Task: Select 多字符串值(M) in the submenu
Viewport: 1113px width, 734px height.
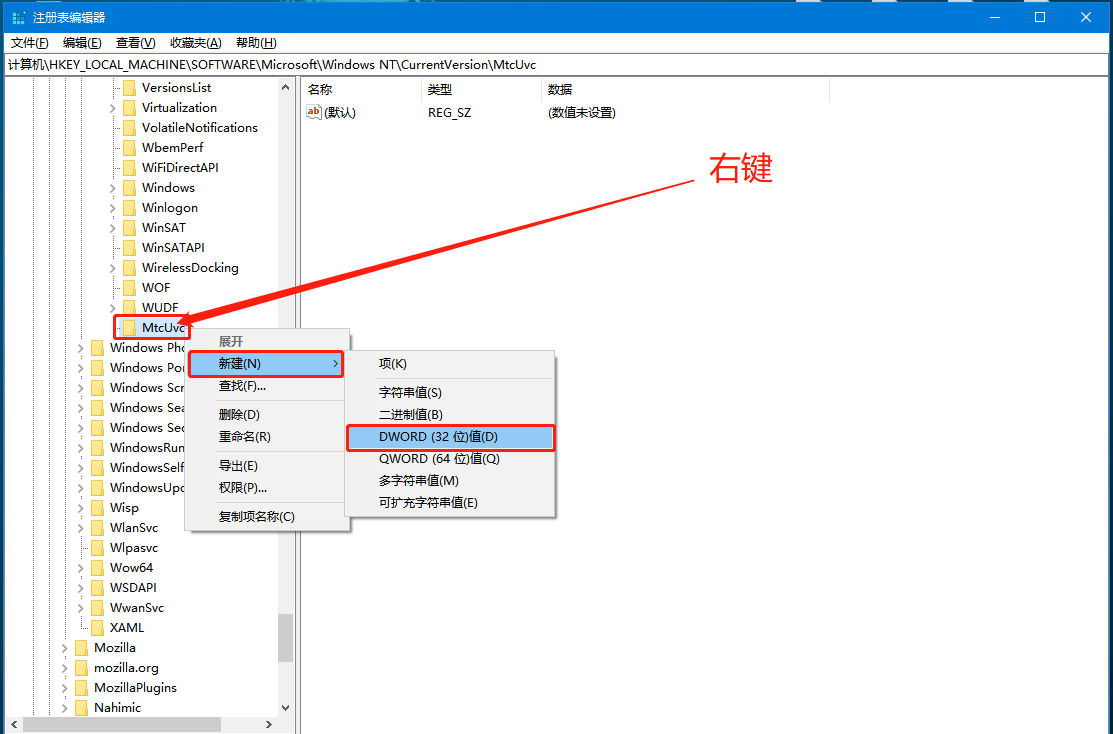Action: point(449,481)
